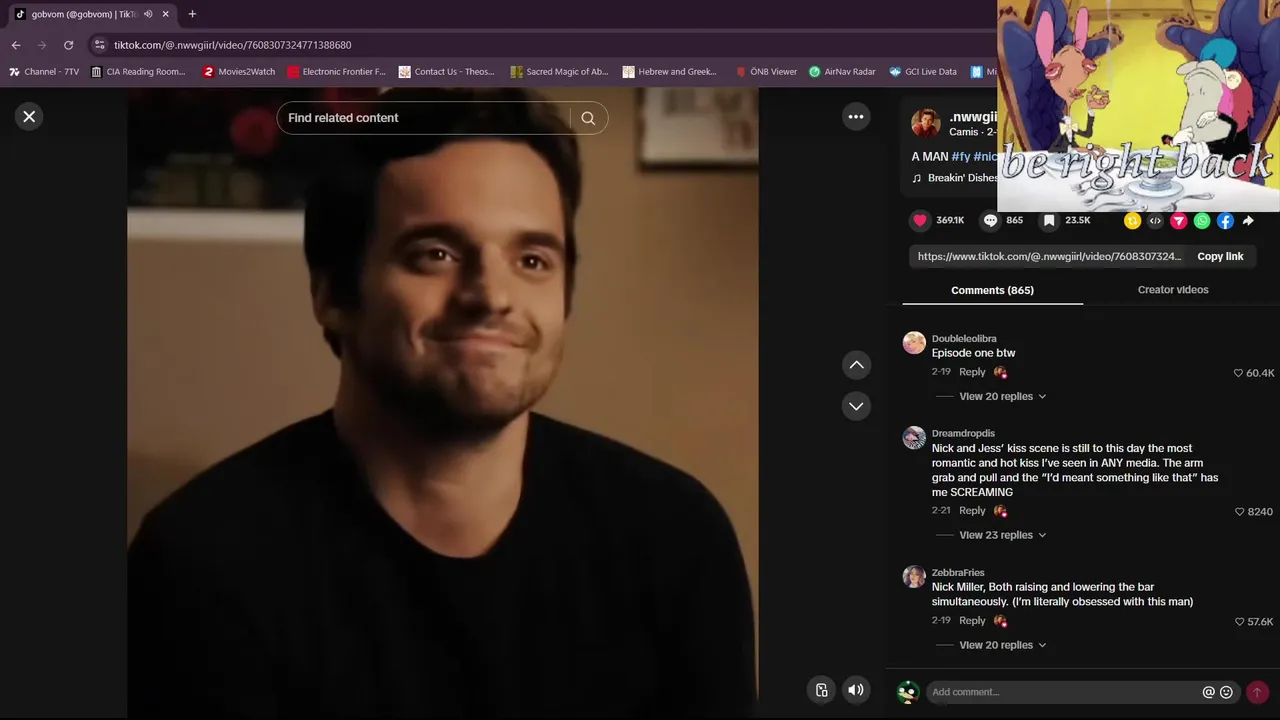Open the Contact Us - Theos... bookmark
Image resolution: width=1280 pixels, height=720 pixels.
point(447,72)
